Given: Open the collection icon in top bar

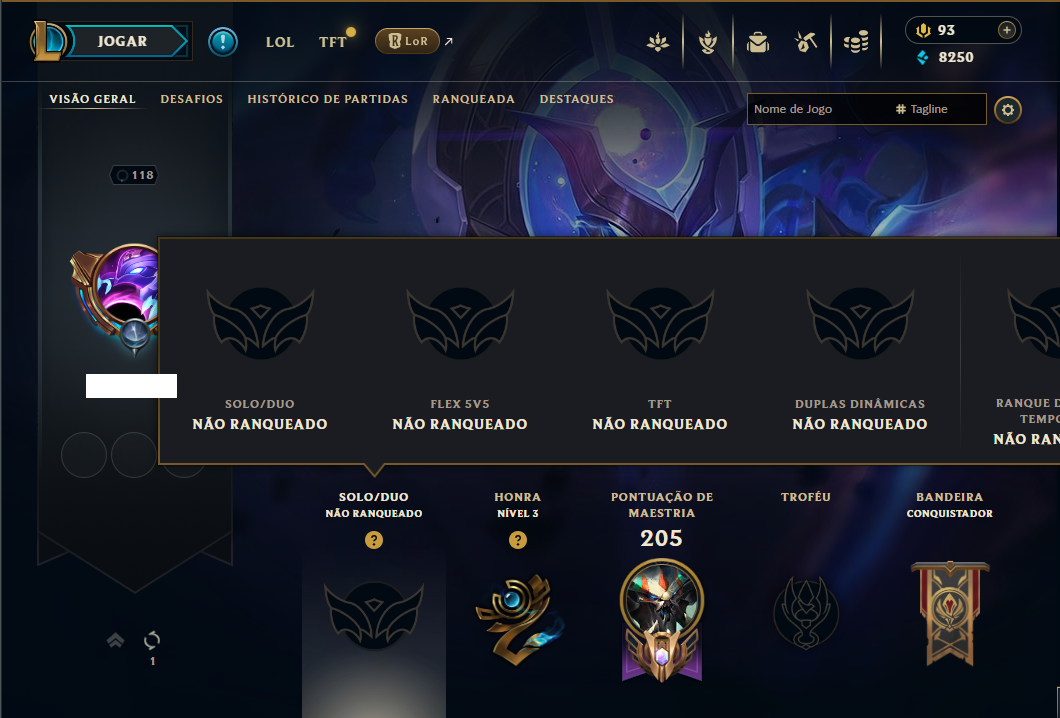Looking at the screenshot, I should click(x=658, y=43).
